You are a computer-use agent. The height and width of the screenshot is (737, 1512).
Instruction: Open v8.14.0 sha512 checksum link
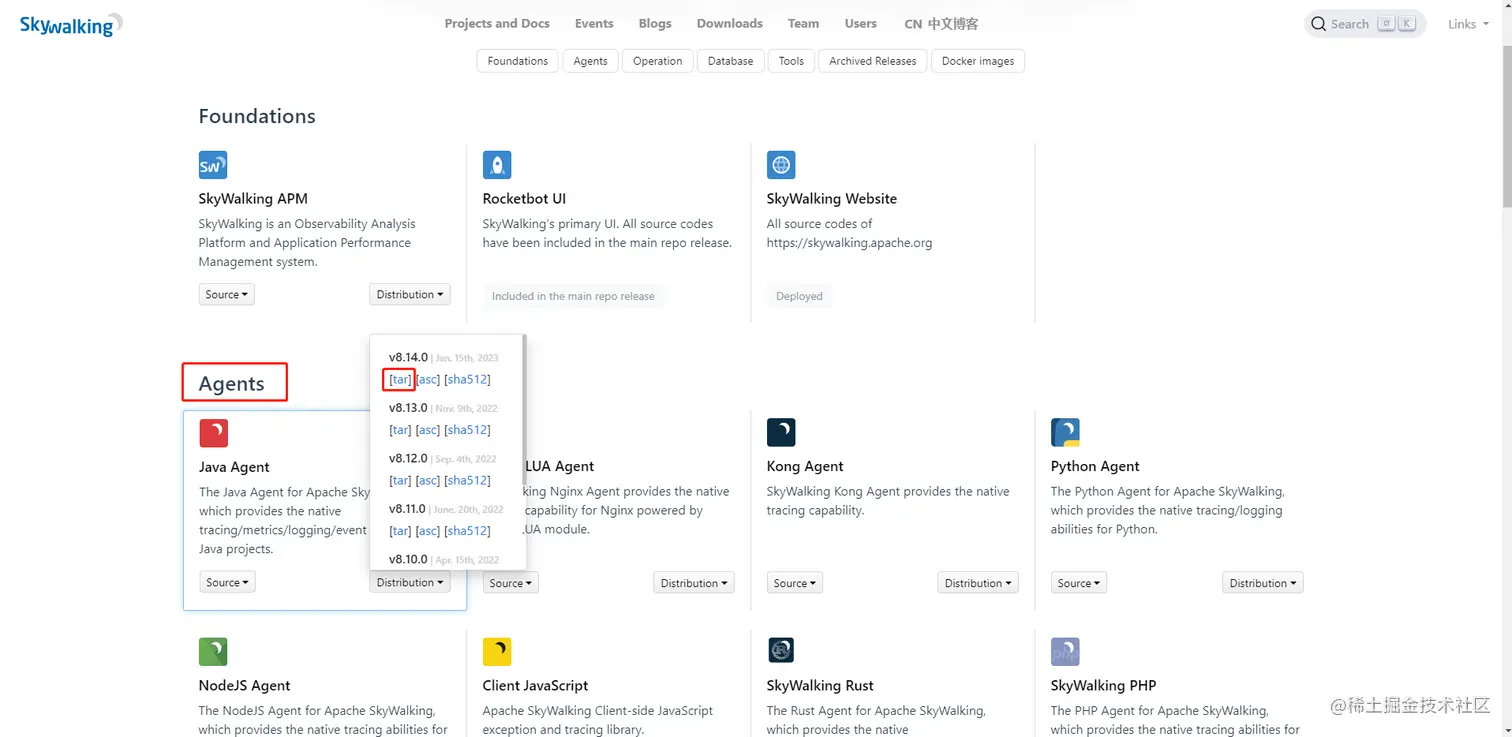point(467,380)
